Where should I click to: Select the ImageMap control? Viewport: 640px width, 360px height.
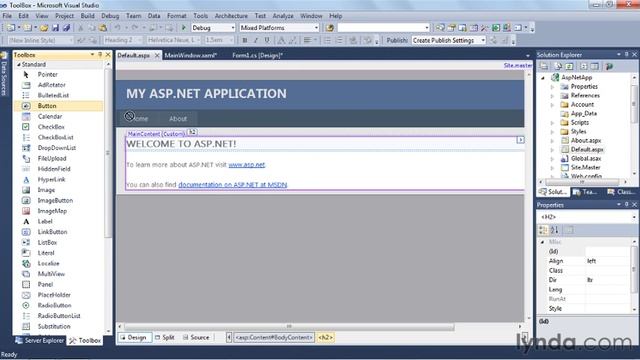point(52,211)
